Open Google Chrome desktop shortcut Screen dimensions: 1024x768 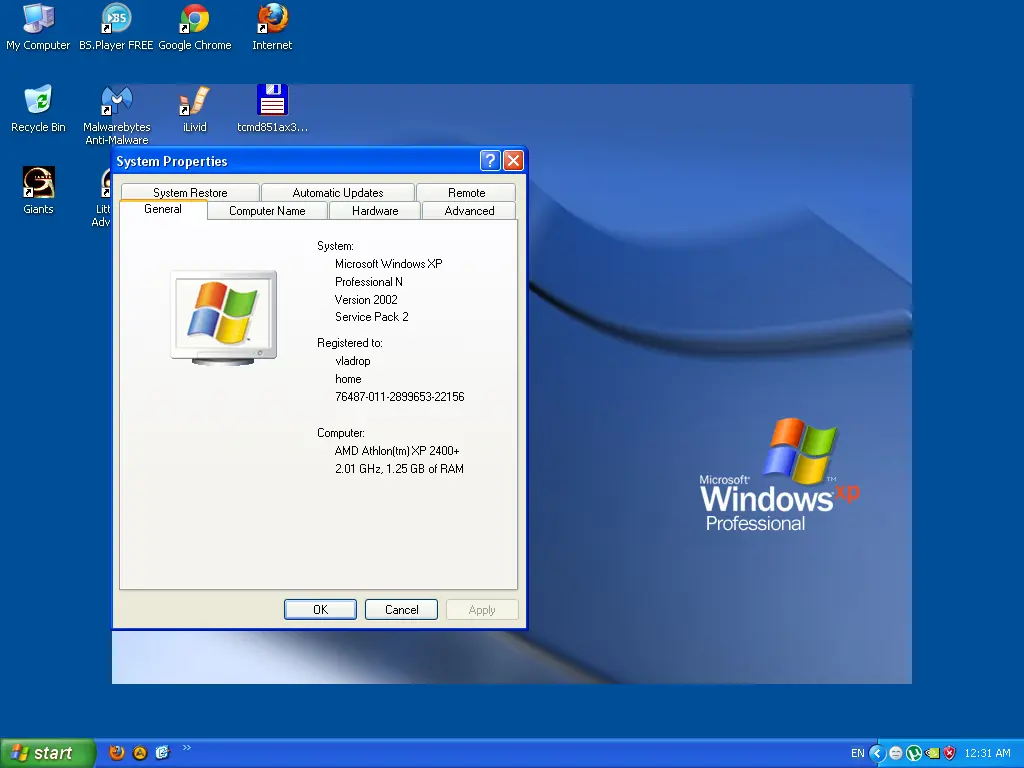click(x=194, y=19)
